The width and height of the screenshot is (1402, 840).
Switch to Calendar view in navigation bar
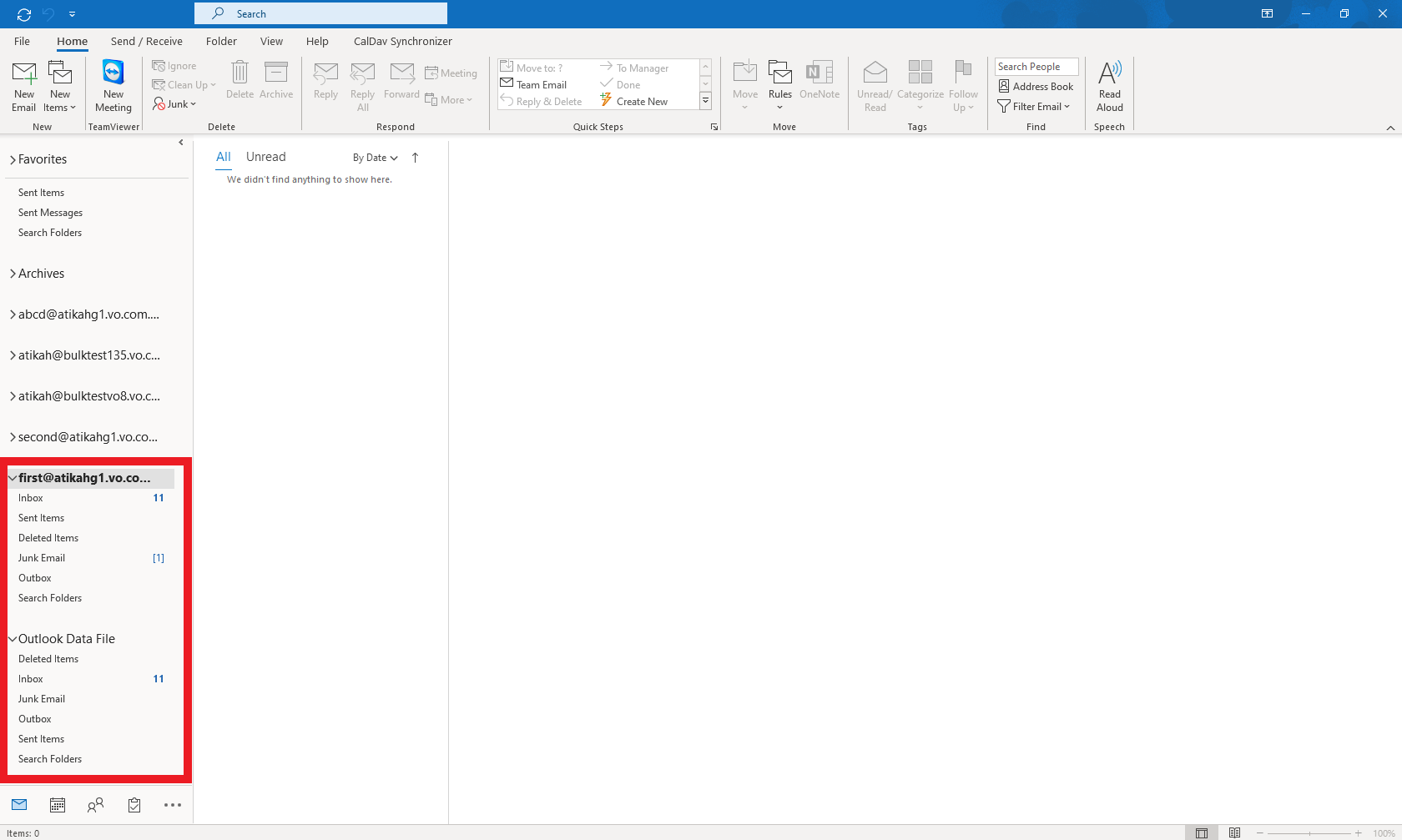[x=58, y=805]
